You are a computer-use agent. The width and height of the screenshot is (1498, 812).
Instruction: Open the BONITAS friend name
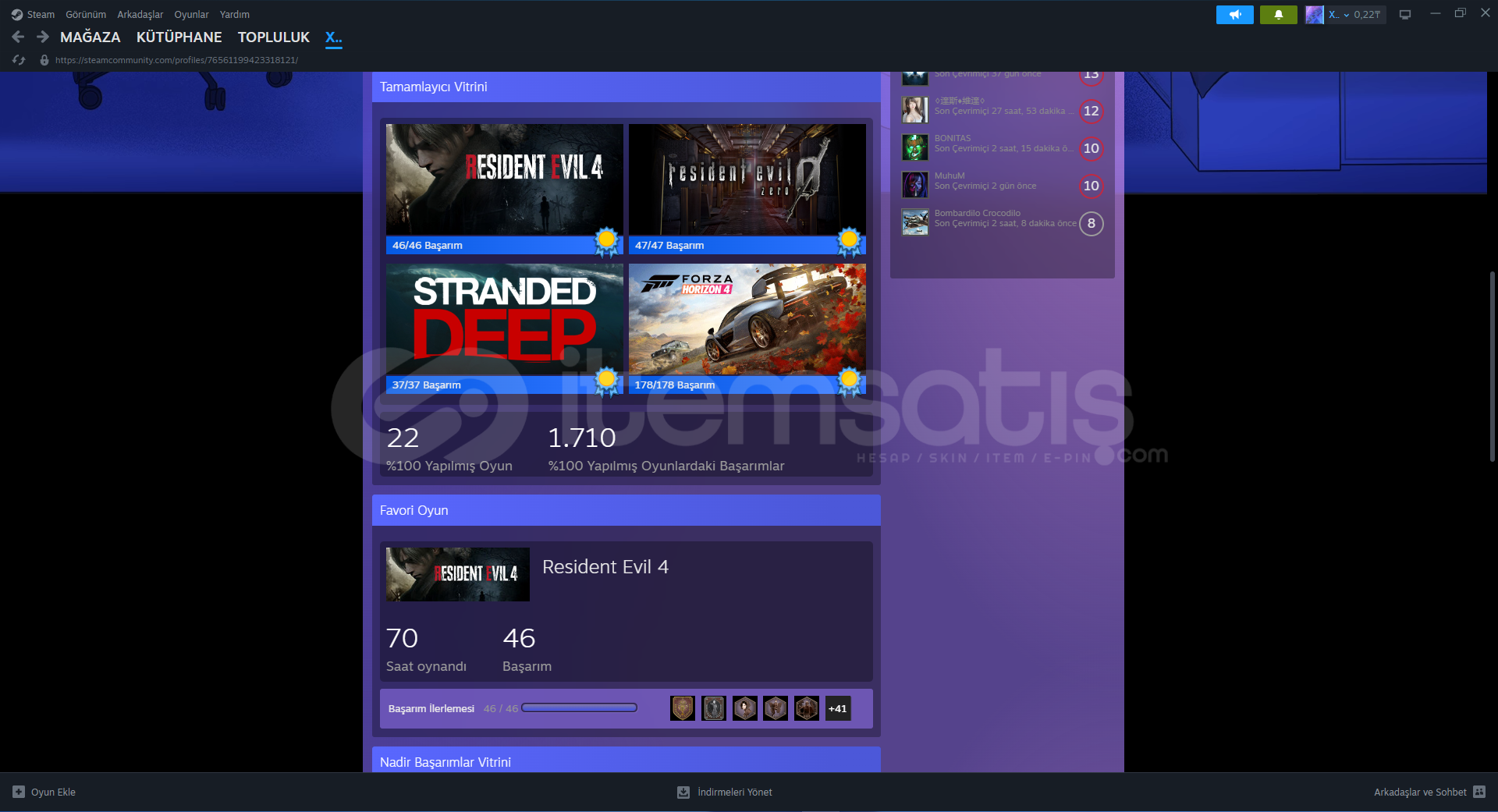click(x=953, y=138)
